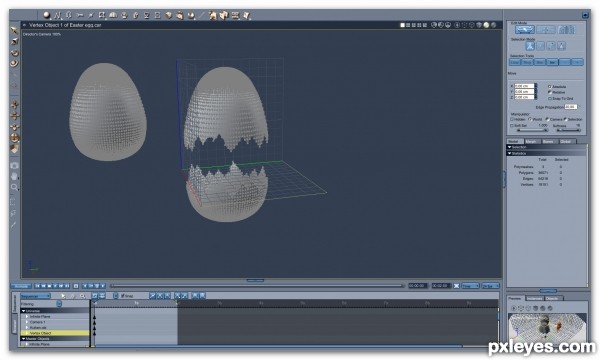The image size is (600, 360).
Task: Click the first Selection Tools button
Action: coord(515,62)
